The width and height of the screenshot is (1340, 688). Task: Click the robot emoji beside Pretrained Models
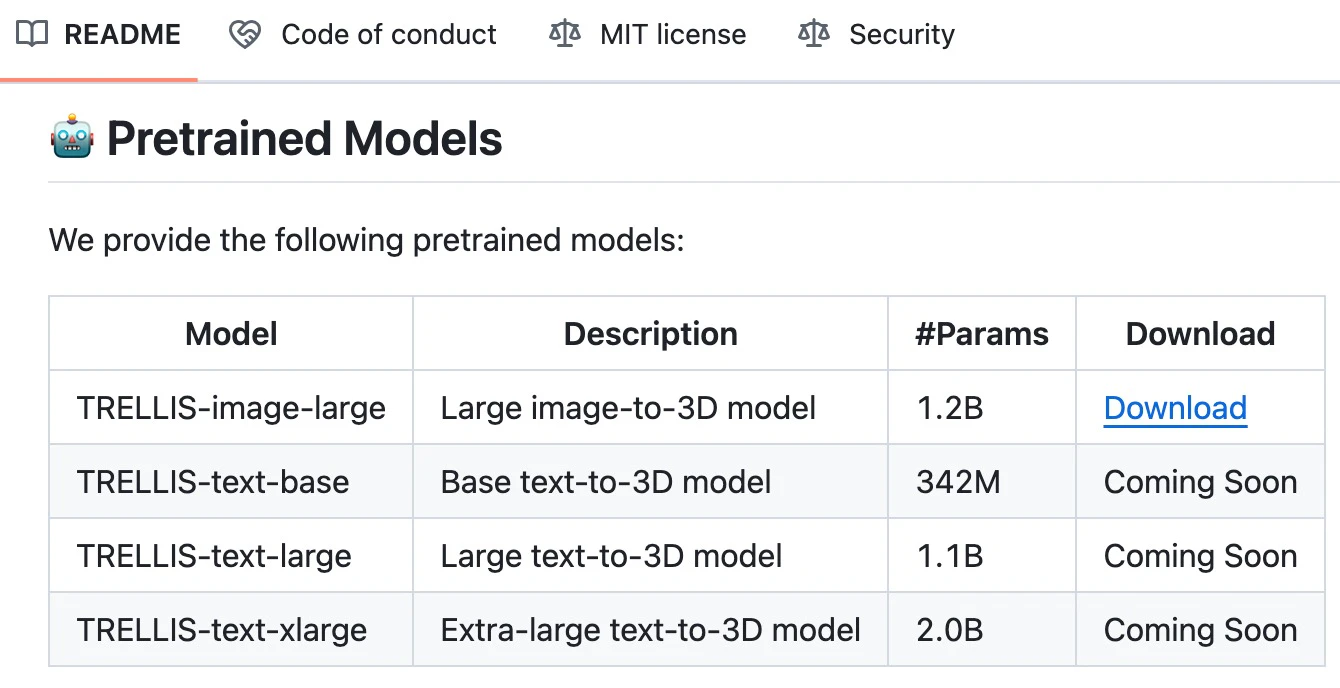tap(72, 137)
